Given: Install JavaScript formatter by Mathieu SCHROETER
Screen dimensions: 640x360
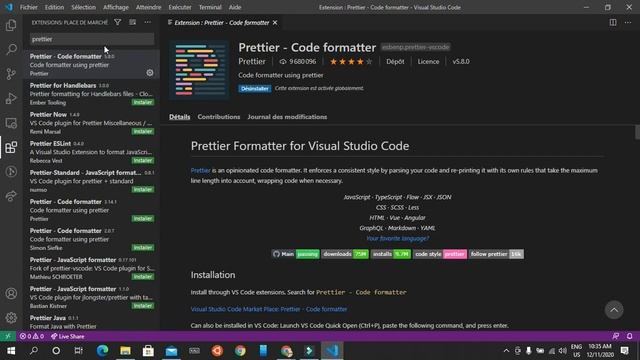Looking at the screenshot, I should pyautogui.click(x=143, y=277).
